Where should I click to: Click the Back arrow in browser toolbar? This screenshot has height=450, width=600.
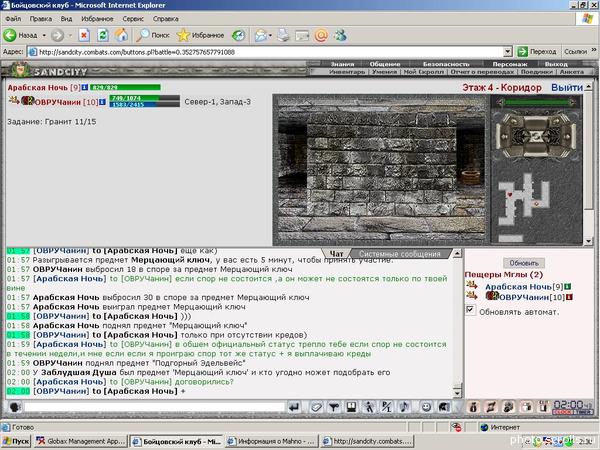click(x=10, y=35)
